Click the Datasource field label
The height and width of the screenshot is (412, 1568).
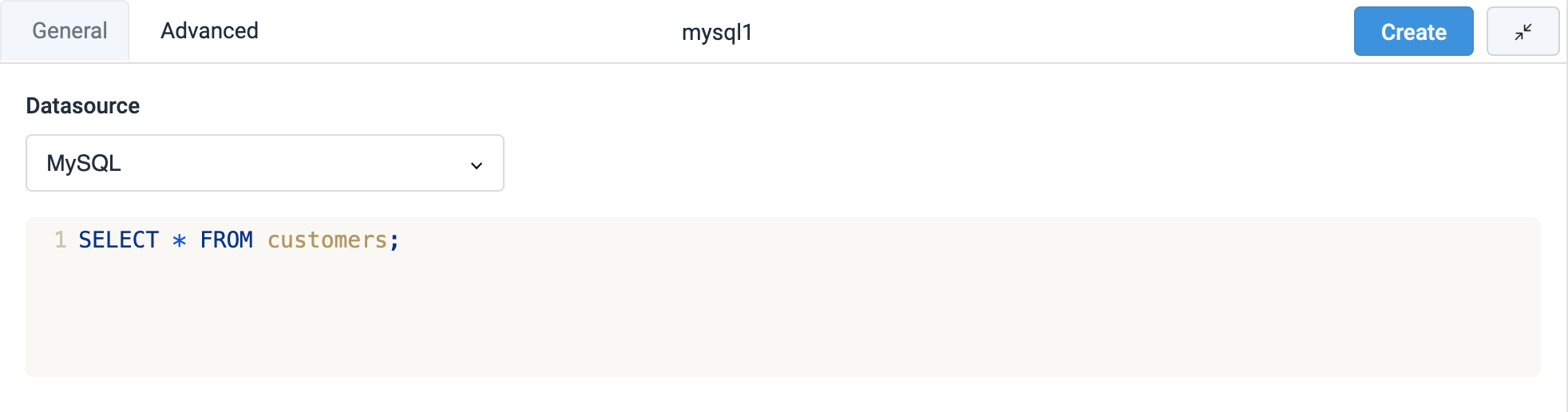(83, 106)
